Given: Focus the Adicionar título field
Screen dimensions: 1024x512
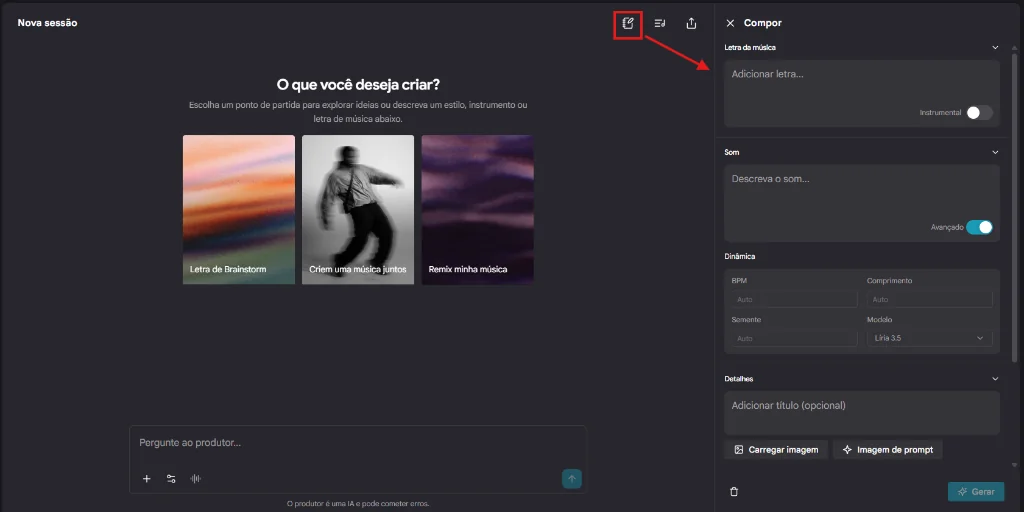Looking at the screenshot, I should (862, 413).
